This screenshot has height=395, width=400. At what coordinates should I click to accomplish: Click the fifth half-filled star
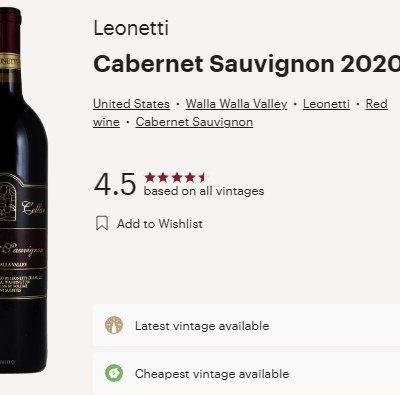click(x=203, y=177)
